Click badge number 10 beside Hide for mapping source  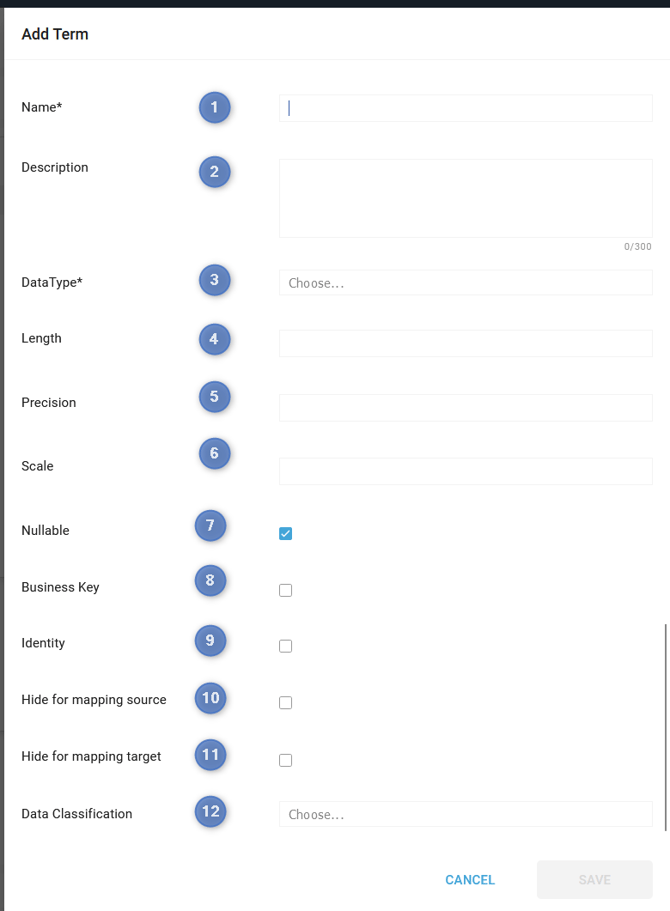point(210,697)
